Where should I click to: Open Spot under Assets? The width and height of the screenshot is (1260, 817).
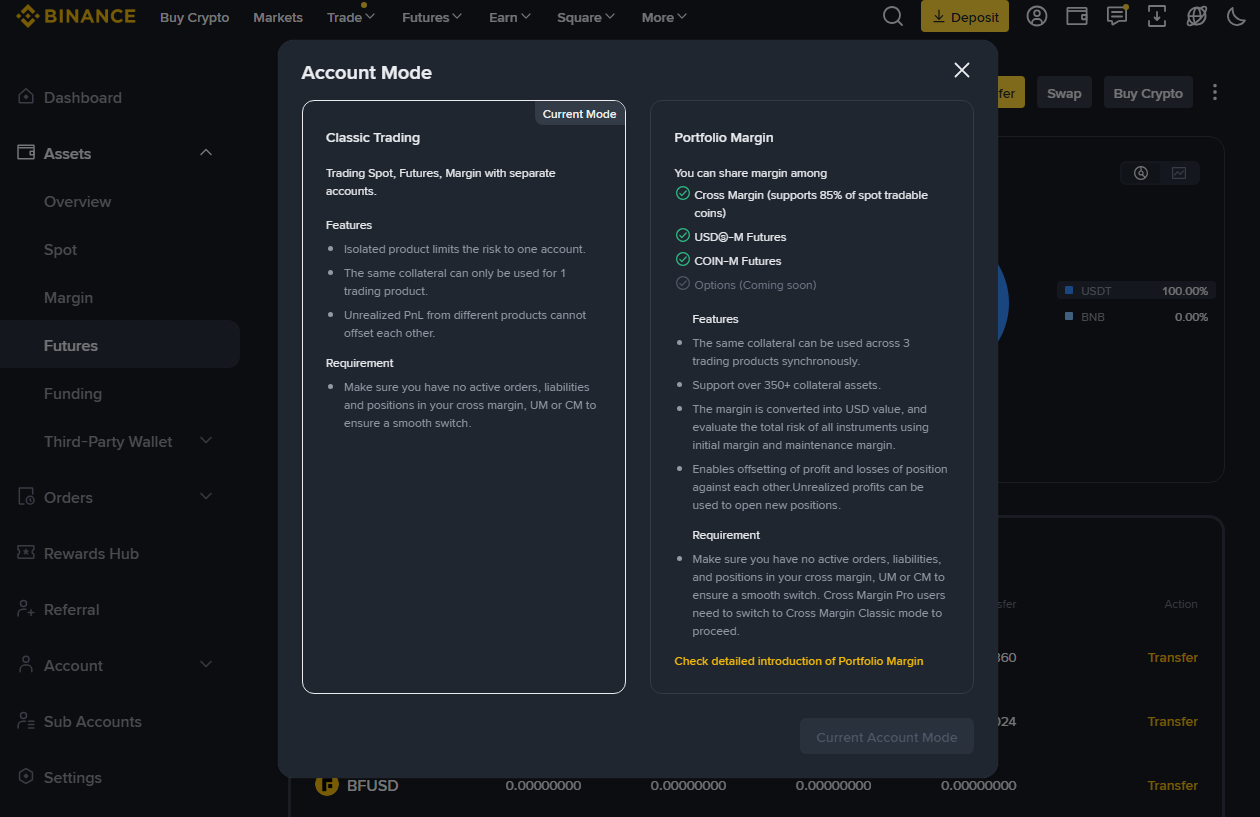tap(61, 249)
